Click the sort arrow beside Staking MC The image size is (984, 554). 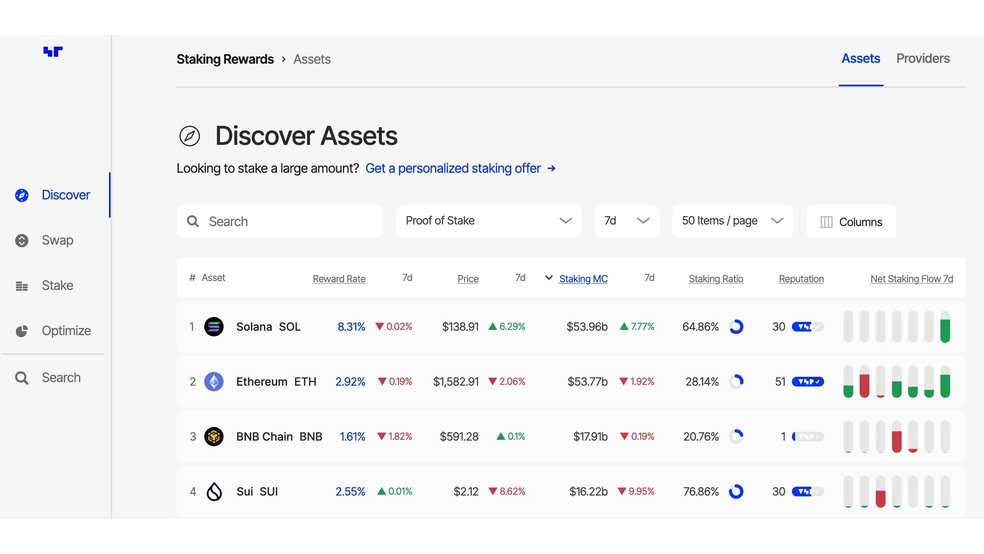(548, 278)
